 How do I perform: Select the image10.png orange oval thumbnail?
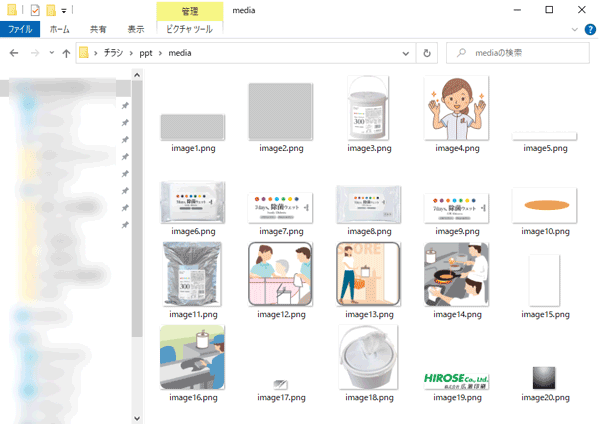(x=545, y=206)
